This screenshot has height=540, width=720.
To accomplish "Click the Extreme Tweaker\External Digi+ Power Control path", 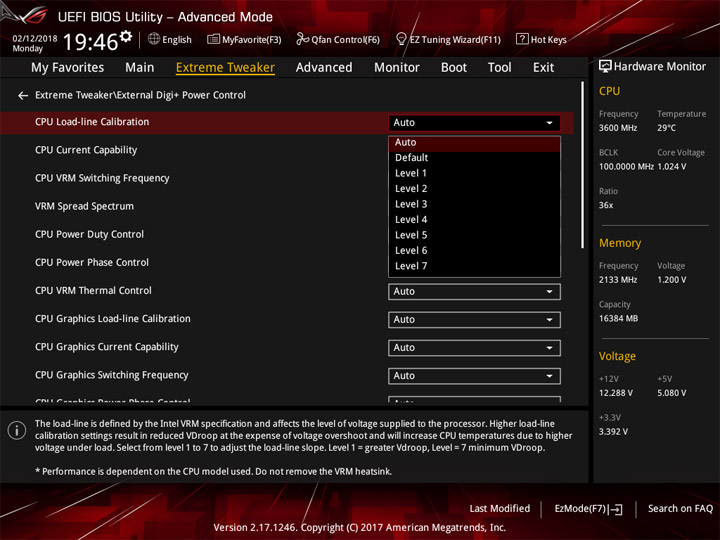I will (141, 95).
